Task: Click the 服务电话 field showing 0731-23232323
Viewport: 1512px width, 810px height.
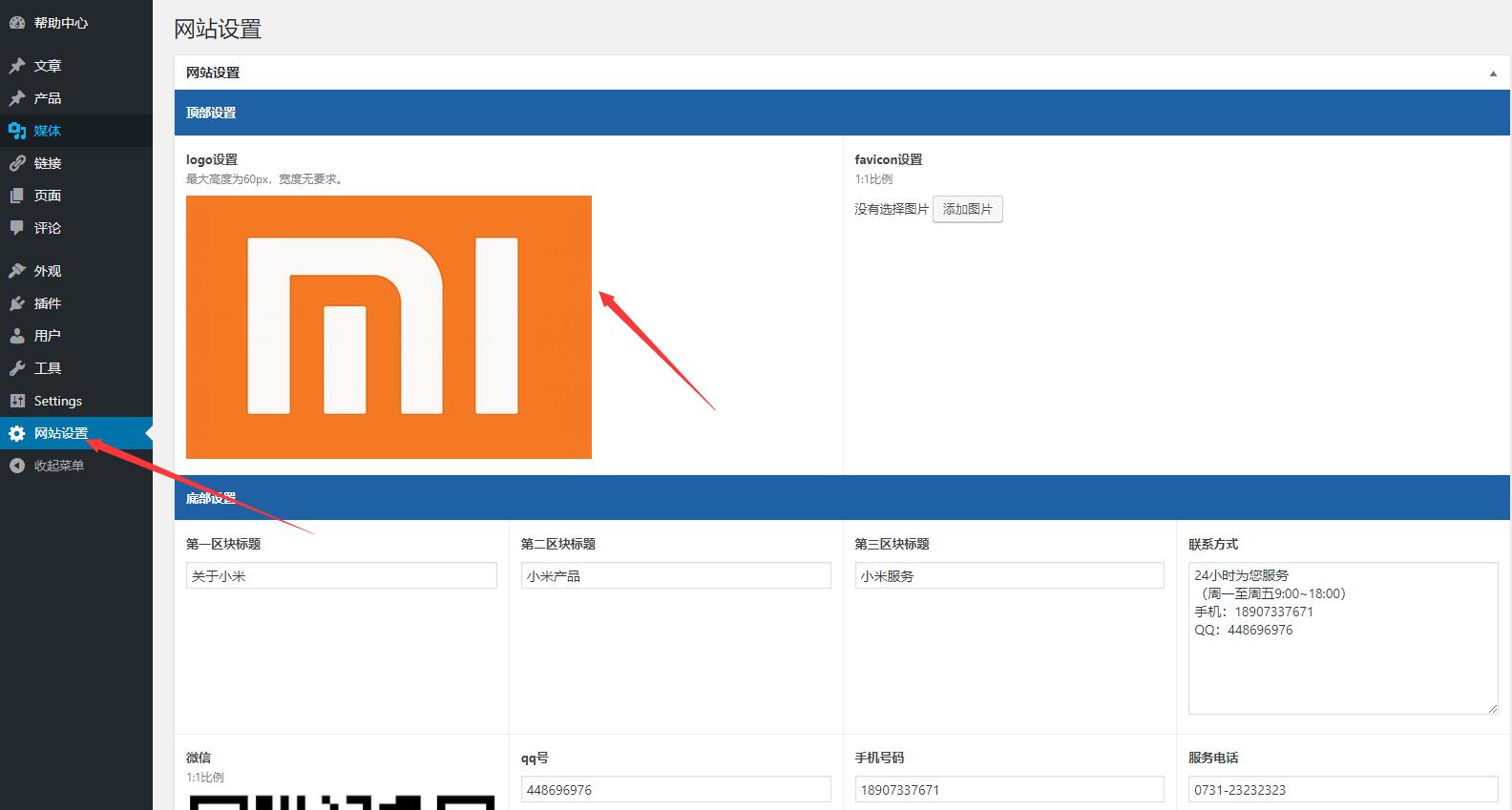Action: (x=1343, y=789)
